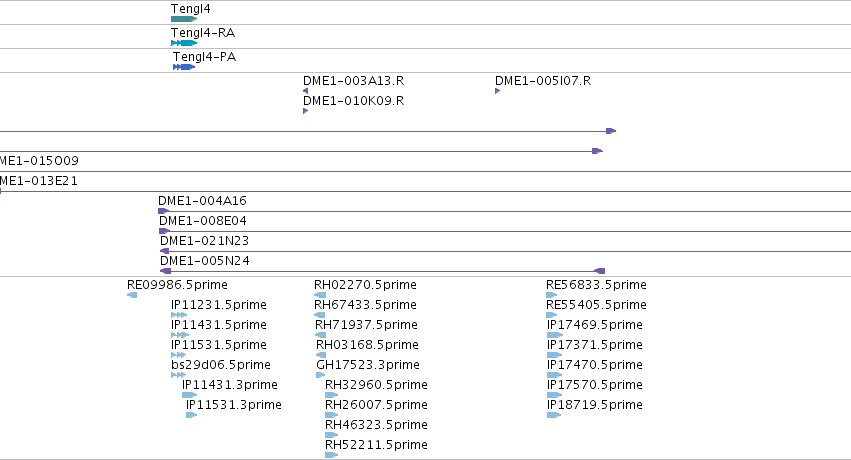This screenshot has height=460, width=851.
Task: Select the IP18719.5prime feature arrow
Action: [x=554, y=415]
